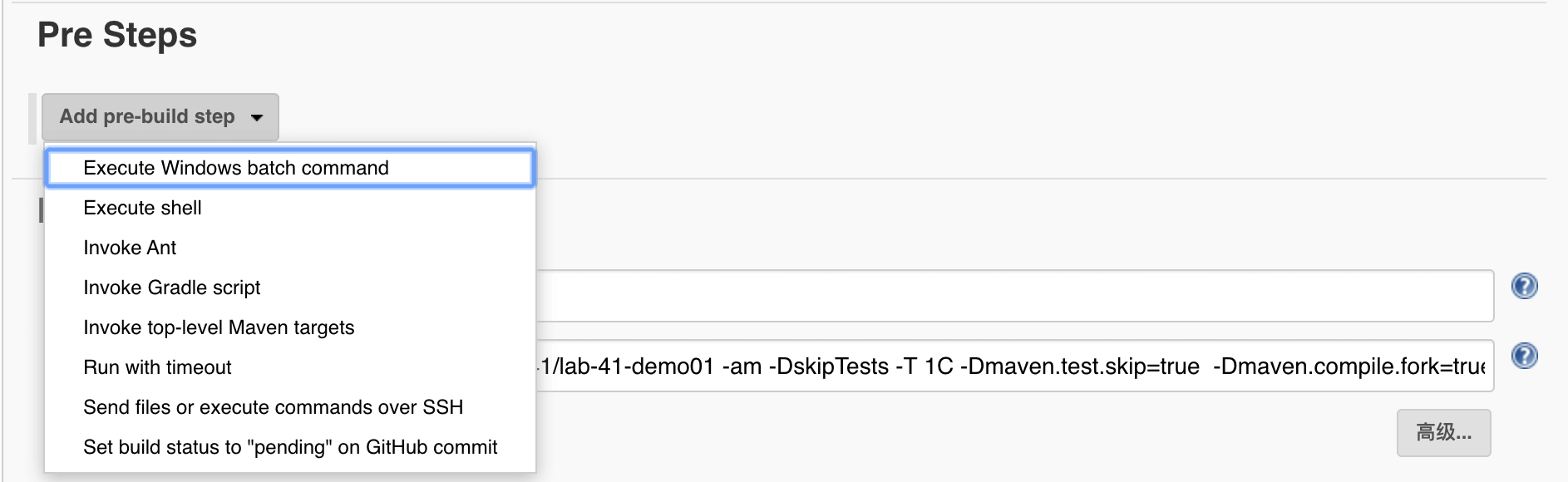1568x482 pixels.
Task: Click the -DskipTests flag in the goals field
Action: click(x=828, y=366)
